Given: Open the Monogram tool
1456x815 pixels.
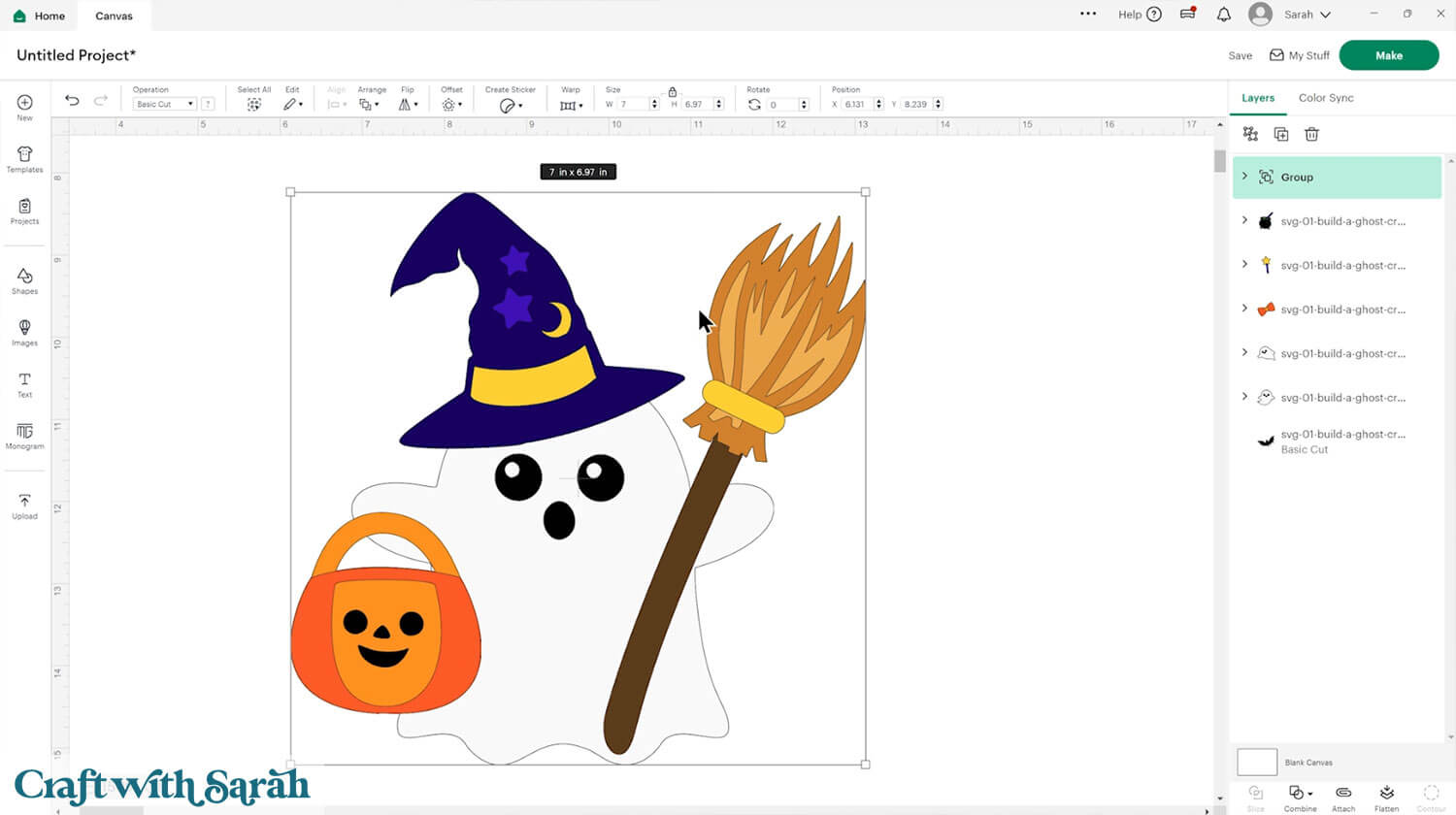Looking at the screenshot, I should click(x=24, y=435).
